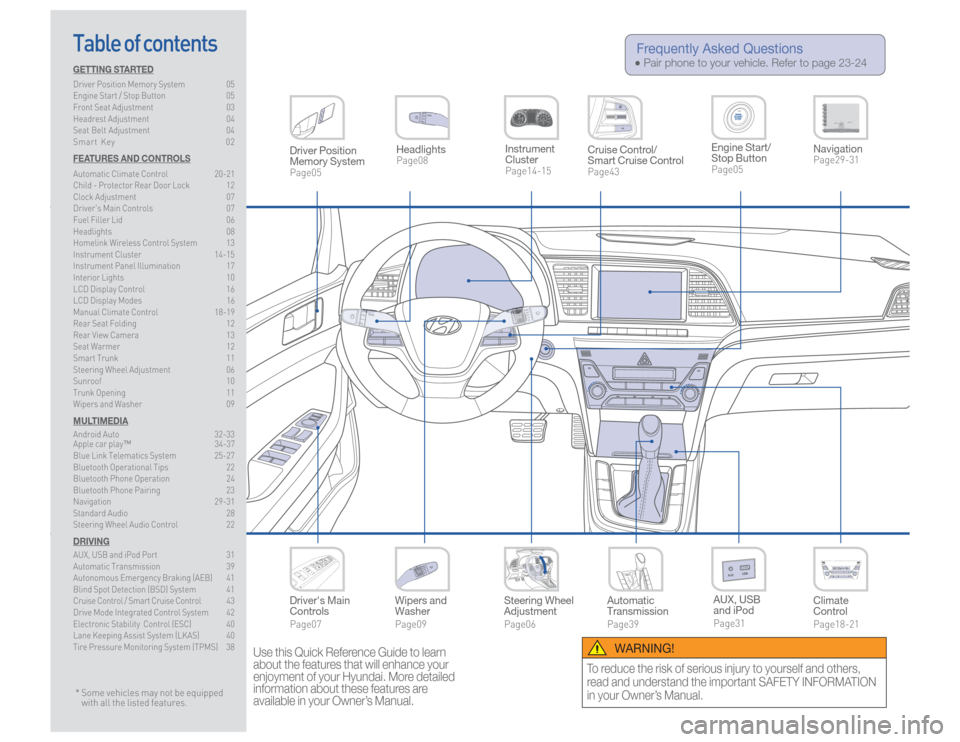Select 'Homelink Wireless Control System' entry
Image resolution: width=960 pixels, height=742 pixels.
pos(154,243)
